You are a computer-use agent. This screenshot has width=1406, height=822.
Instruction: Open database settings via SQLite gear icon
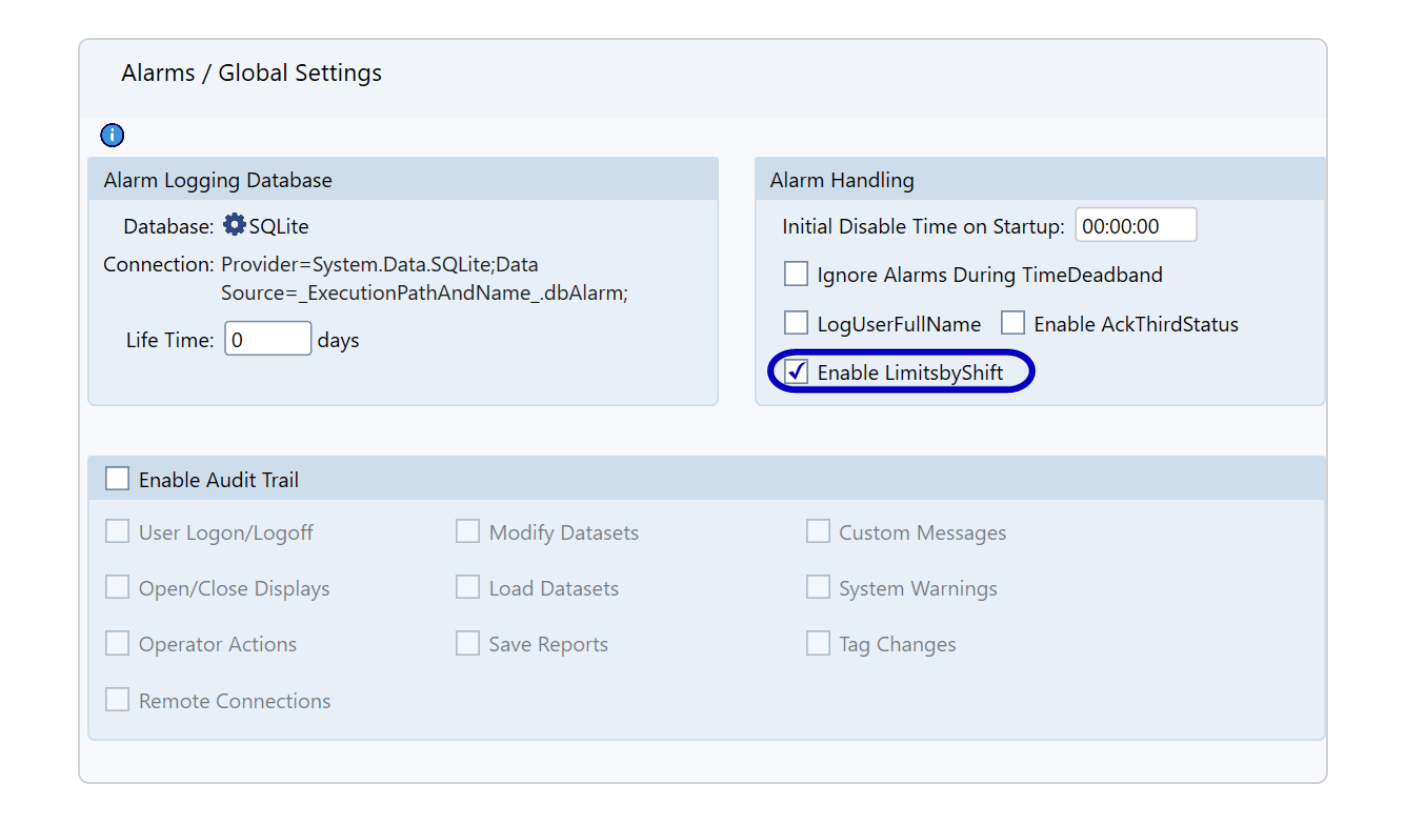click(x=234, y=225)
